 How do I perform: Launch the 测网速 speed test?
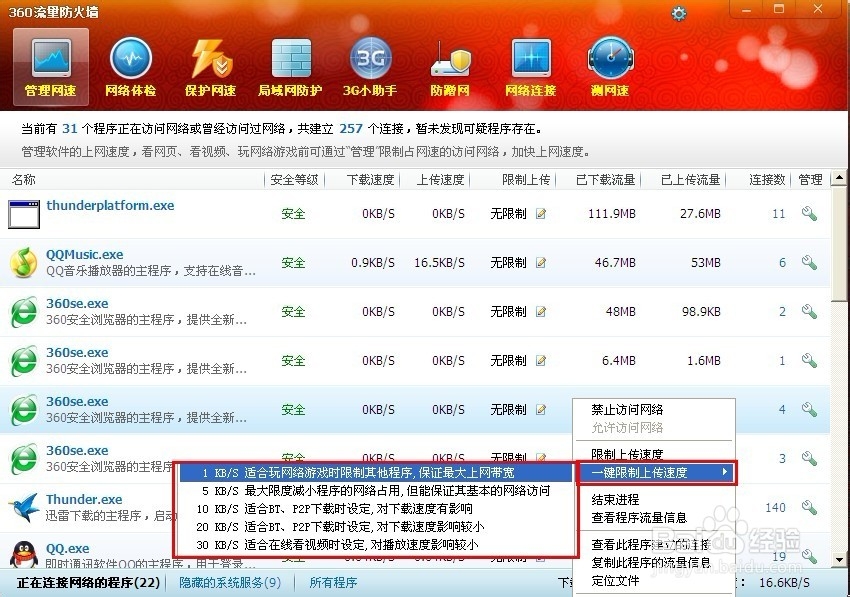tap(611, 65)
